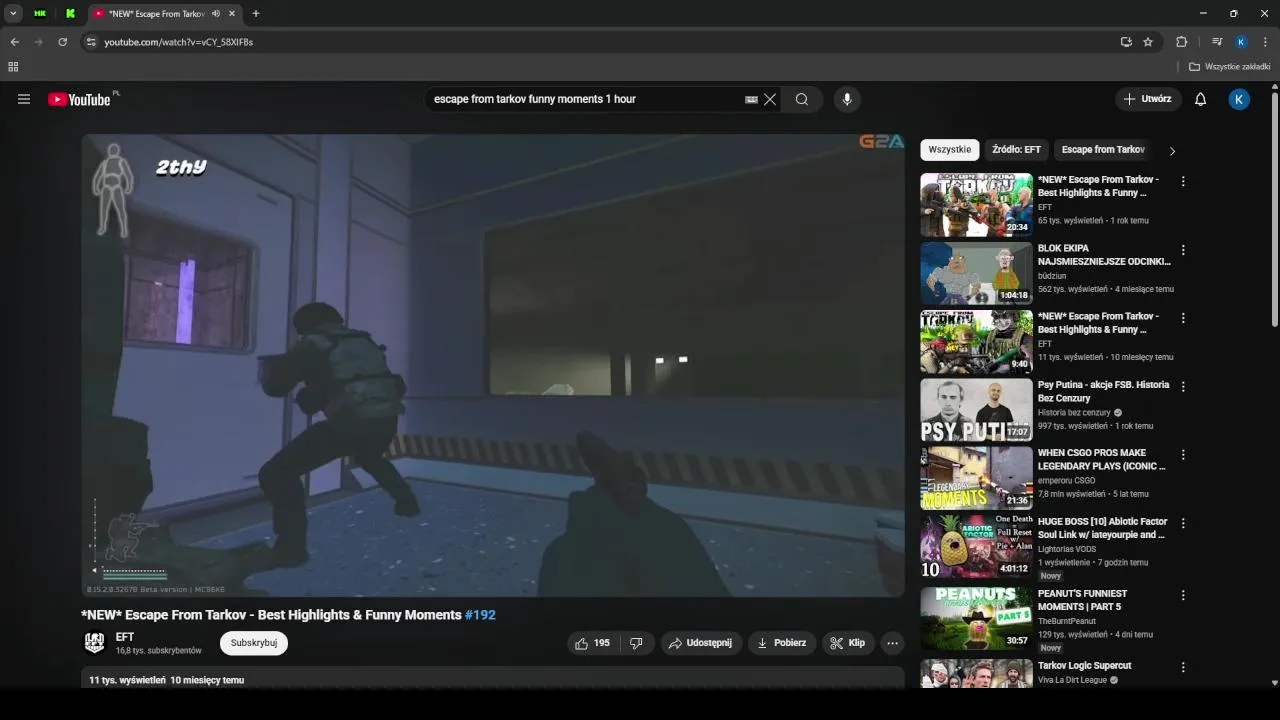Select the Escape from Tarkov filter chip
The width and height of the screenshot is (1280, 720).
click(1103, 150)
